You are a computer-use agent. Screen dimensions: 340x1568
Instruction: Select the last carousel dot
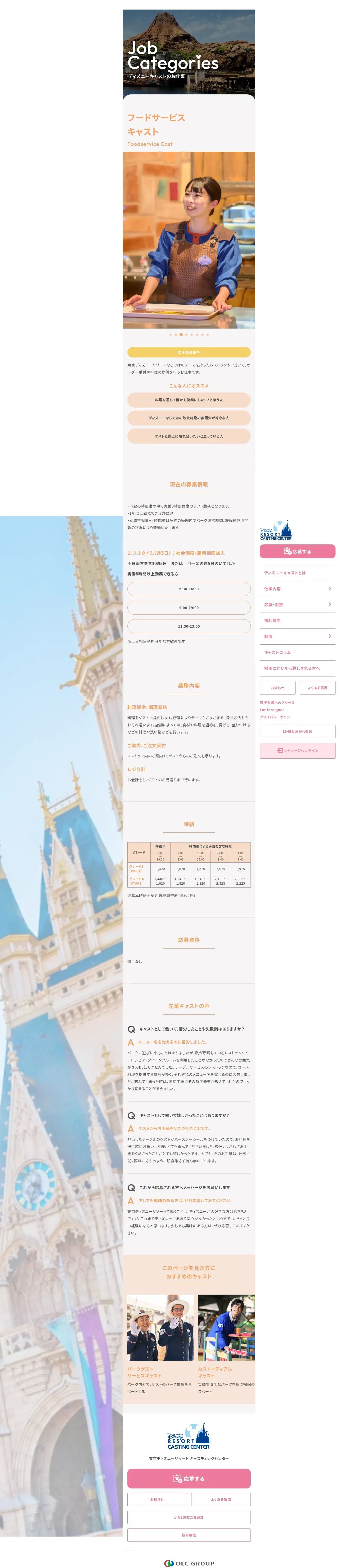click(x=207, y=335)
